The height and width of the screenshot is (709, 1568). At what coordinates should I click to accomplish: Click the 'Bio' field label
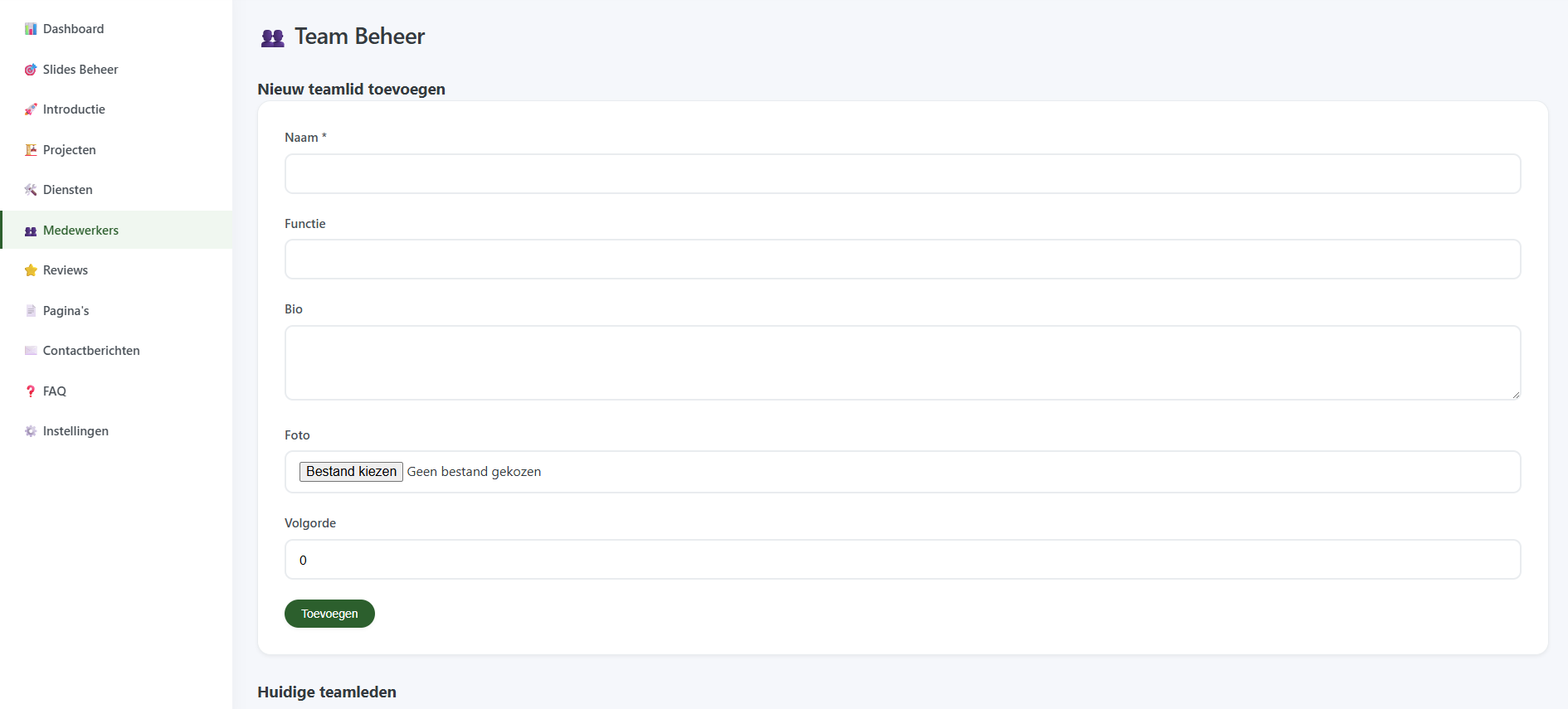(x=294, y=309)
